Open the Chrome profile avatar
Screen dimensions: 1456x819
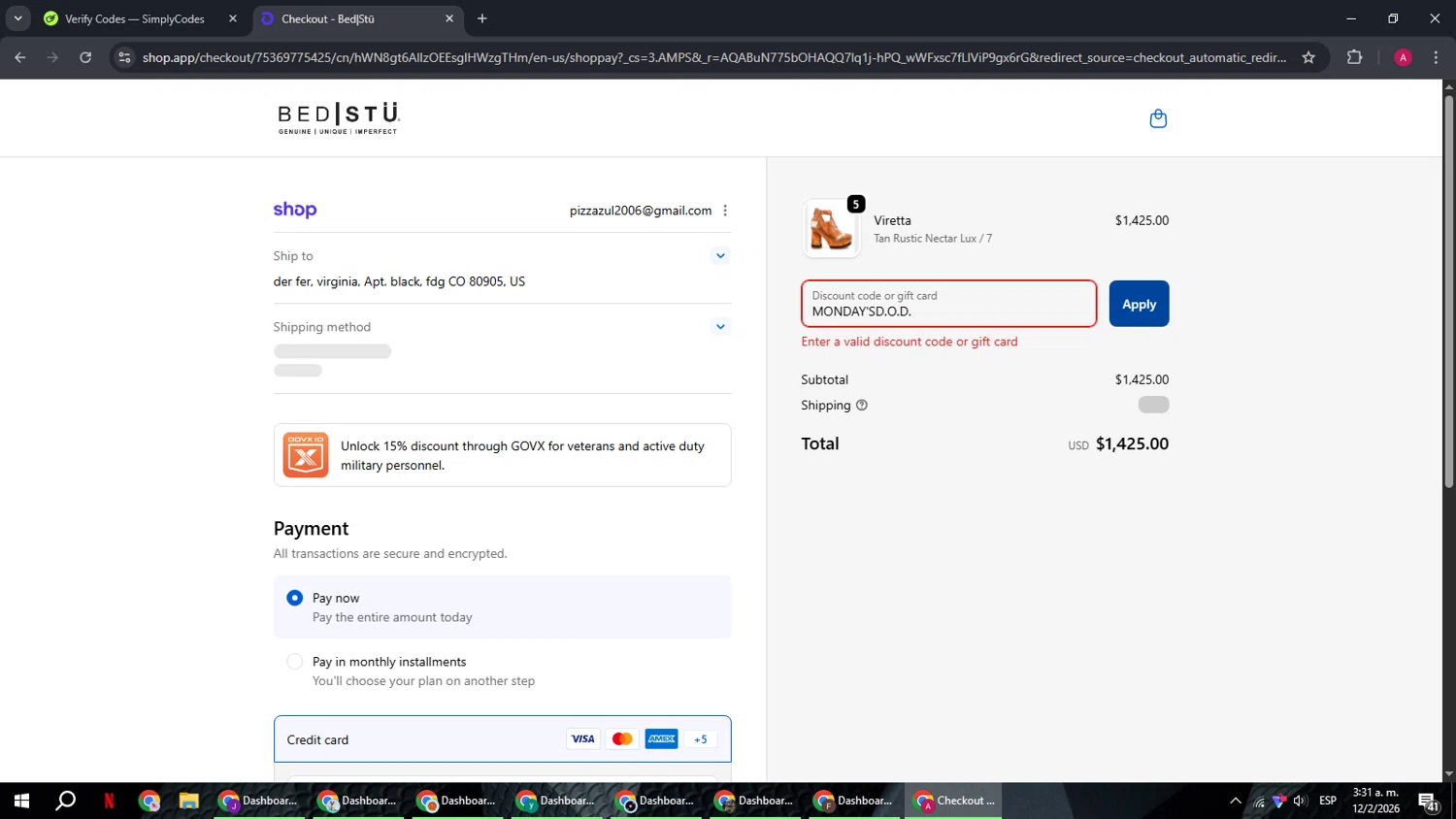tap(1403, 57)
